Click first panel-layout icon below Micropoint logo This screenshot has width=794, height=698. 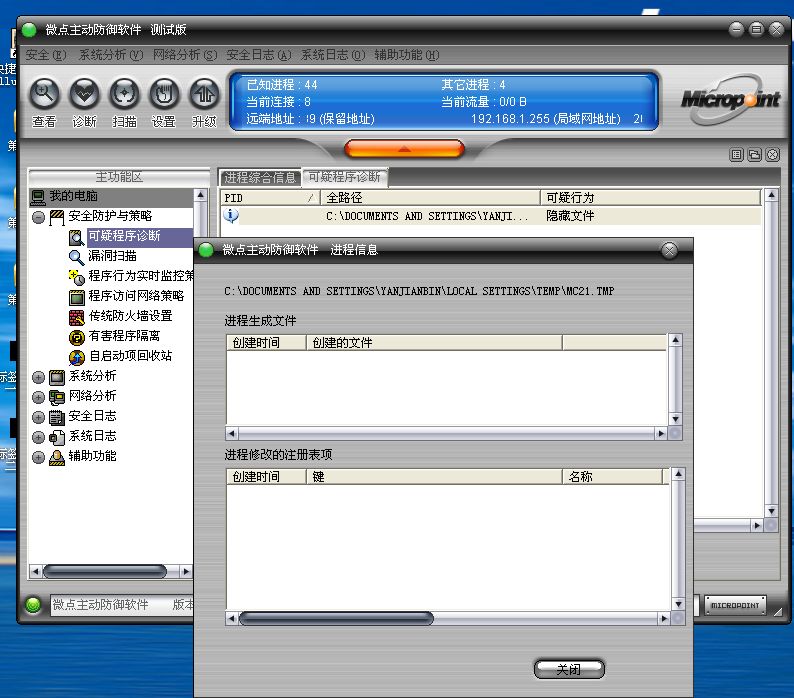[x=737, y=154]
